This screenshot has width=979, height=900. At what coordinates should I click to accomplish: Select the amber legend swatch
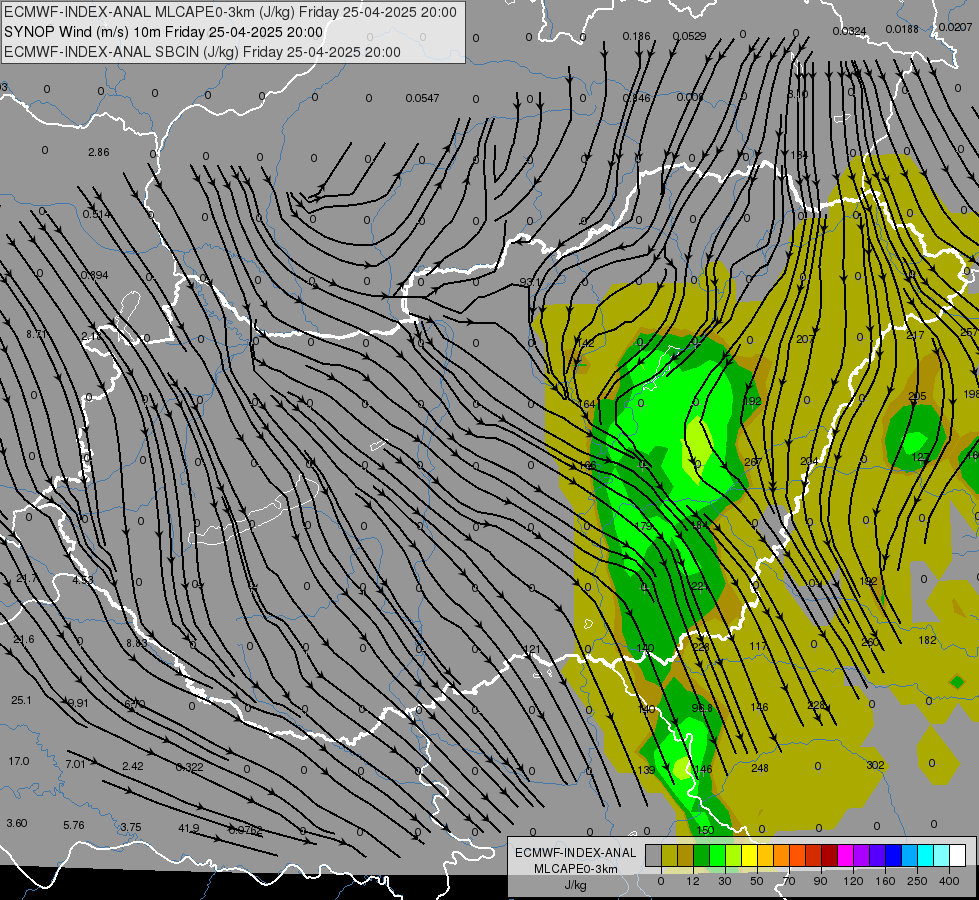coord(765,856)
